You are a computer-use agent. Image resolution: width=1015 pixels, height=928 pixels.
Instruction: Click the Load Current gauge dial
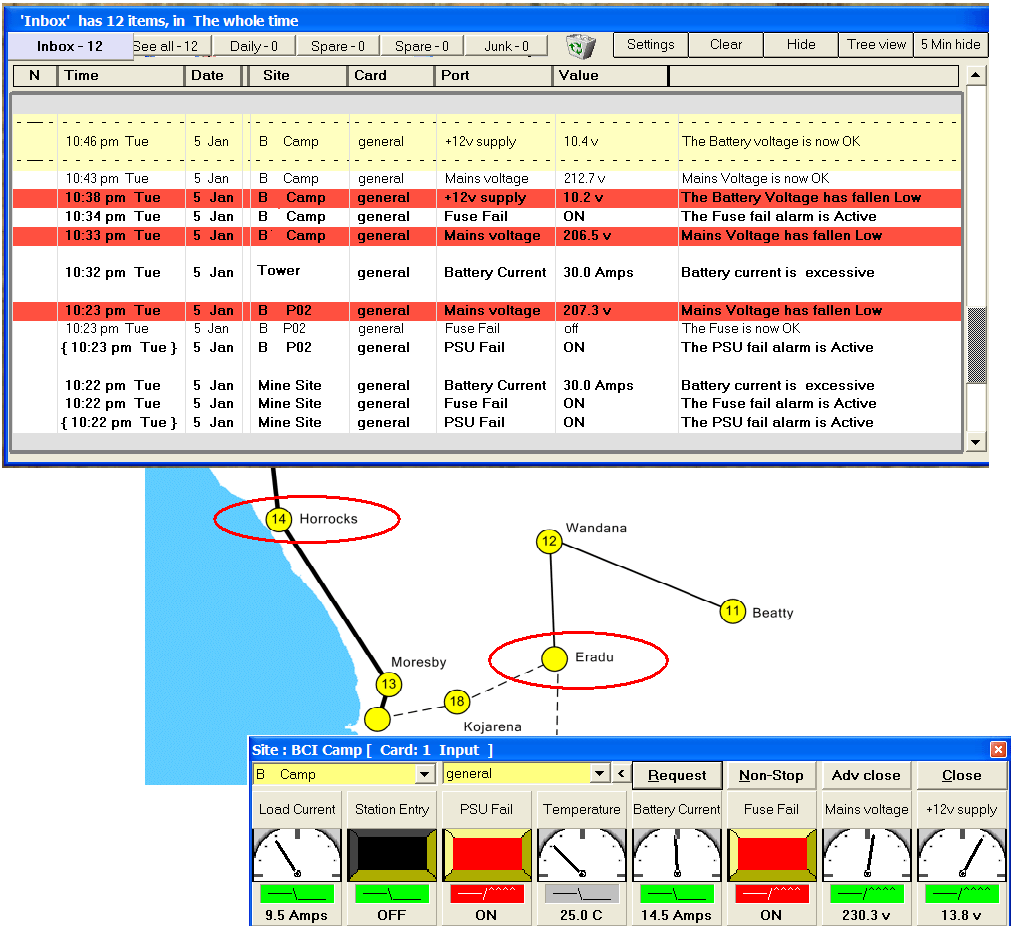[296, 853]
